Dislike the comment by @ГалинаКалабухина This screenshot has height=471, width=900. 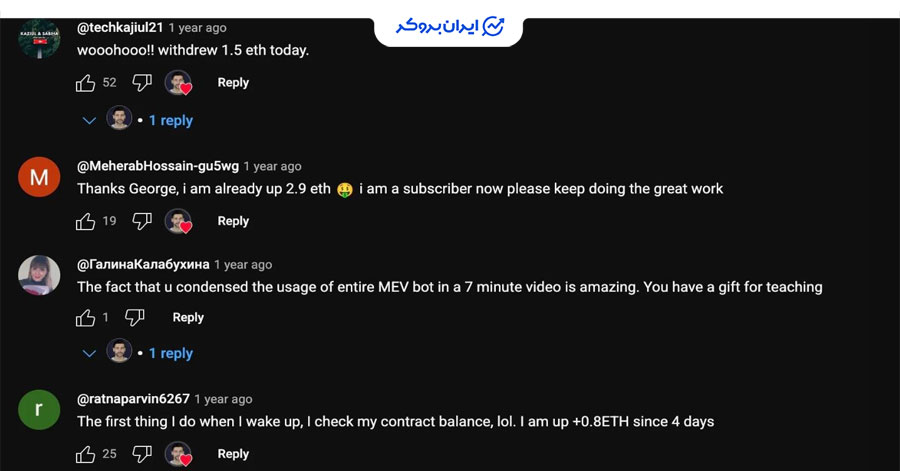[x=135, y=317]
